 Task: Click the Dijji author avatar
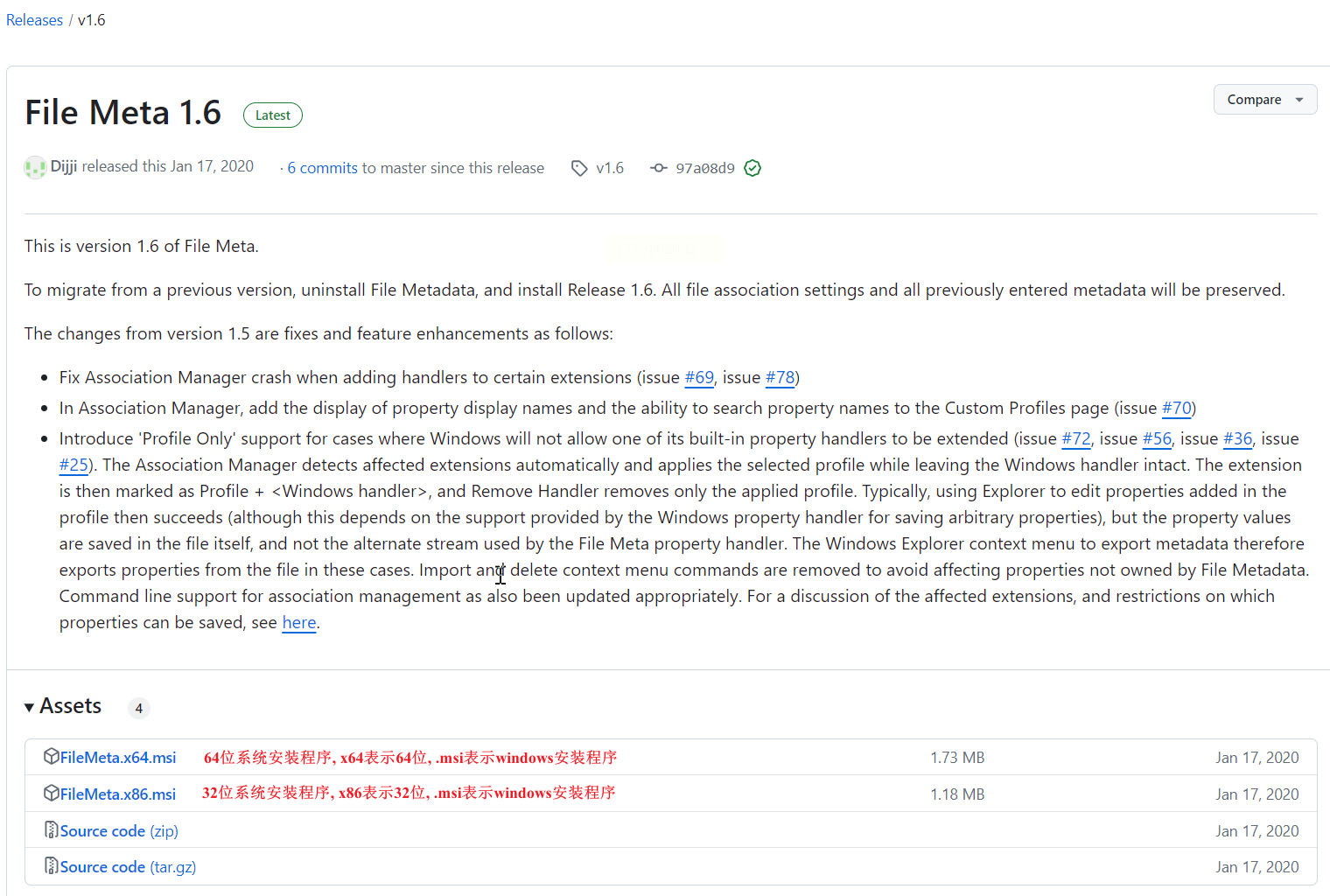click(35, 167)
